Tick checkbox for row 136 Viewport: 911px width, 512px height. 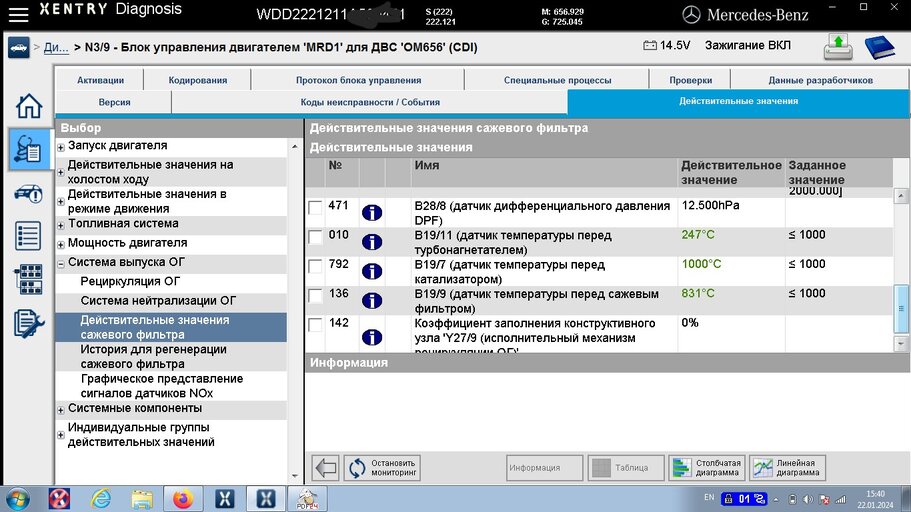(315, 295)
